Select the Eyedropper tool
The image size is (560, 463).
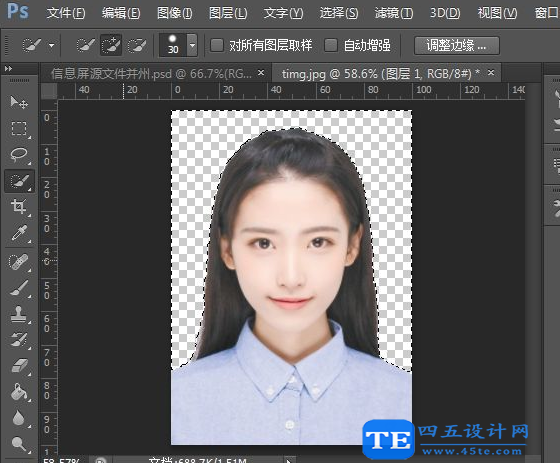coord(19,233)
